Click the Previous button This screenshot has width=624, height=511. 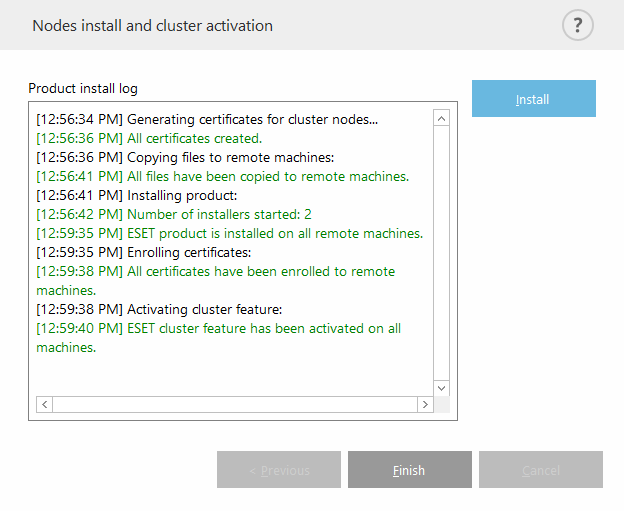279,470
